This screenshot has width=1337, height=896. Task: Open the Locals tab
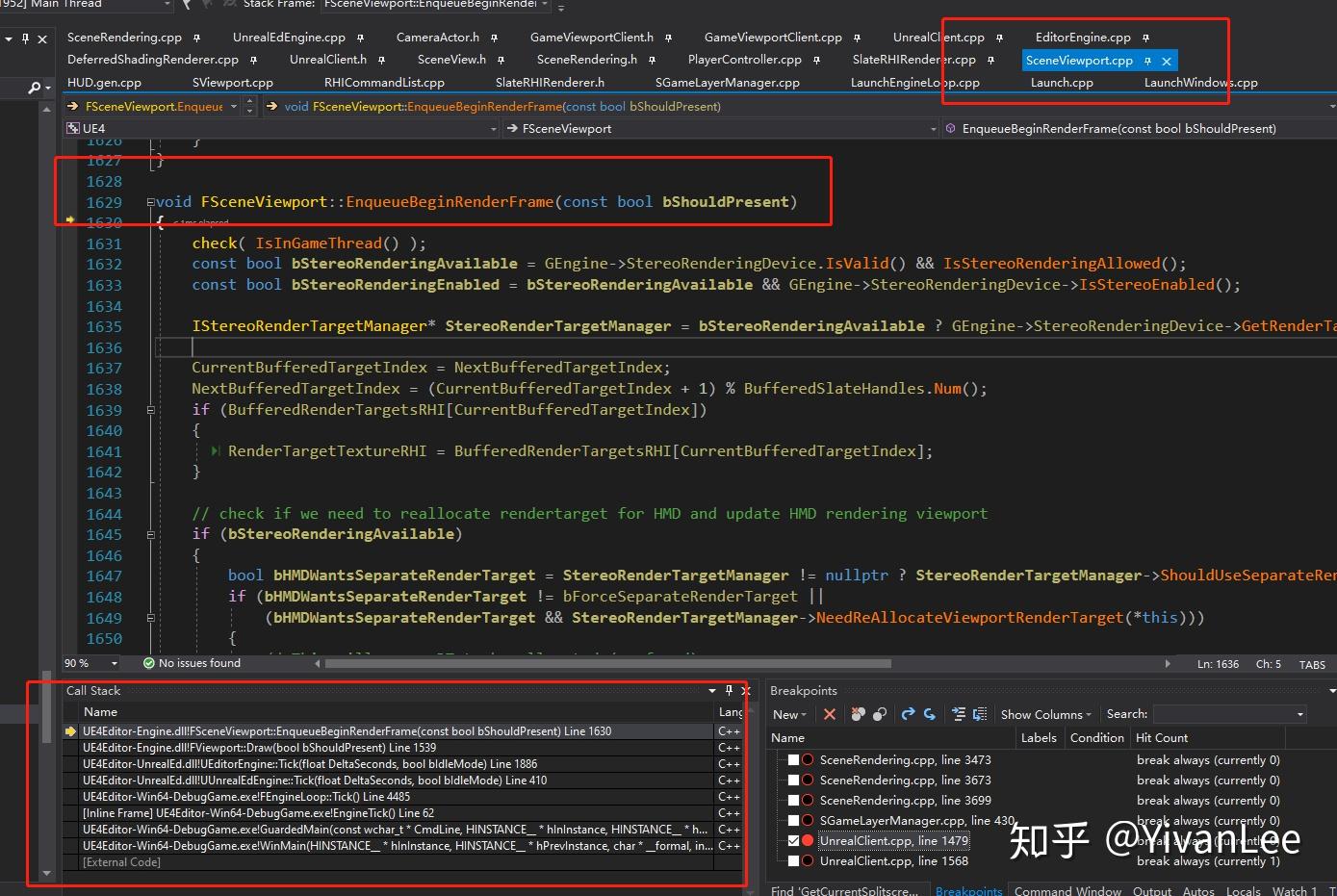click(1243, 890)
